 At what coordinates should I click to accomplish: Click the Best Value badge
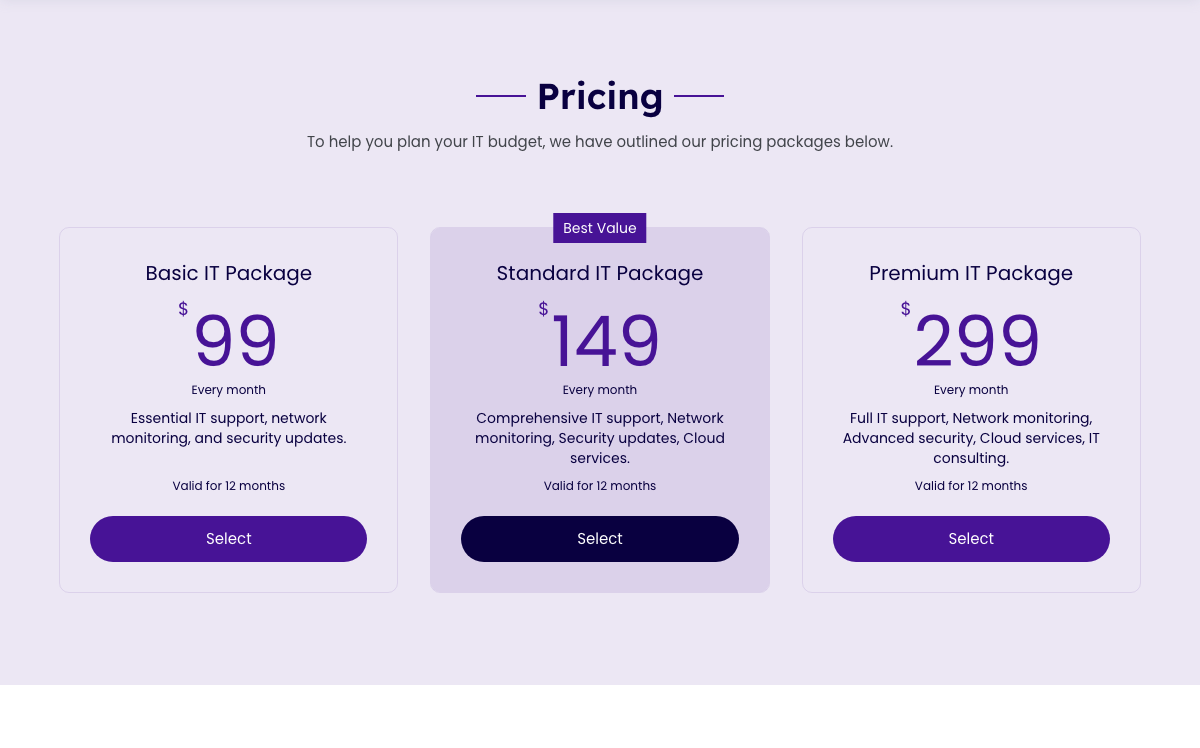pos(599,227)
